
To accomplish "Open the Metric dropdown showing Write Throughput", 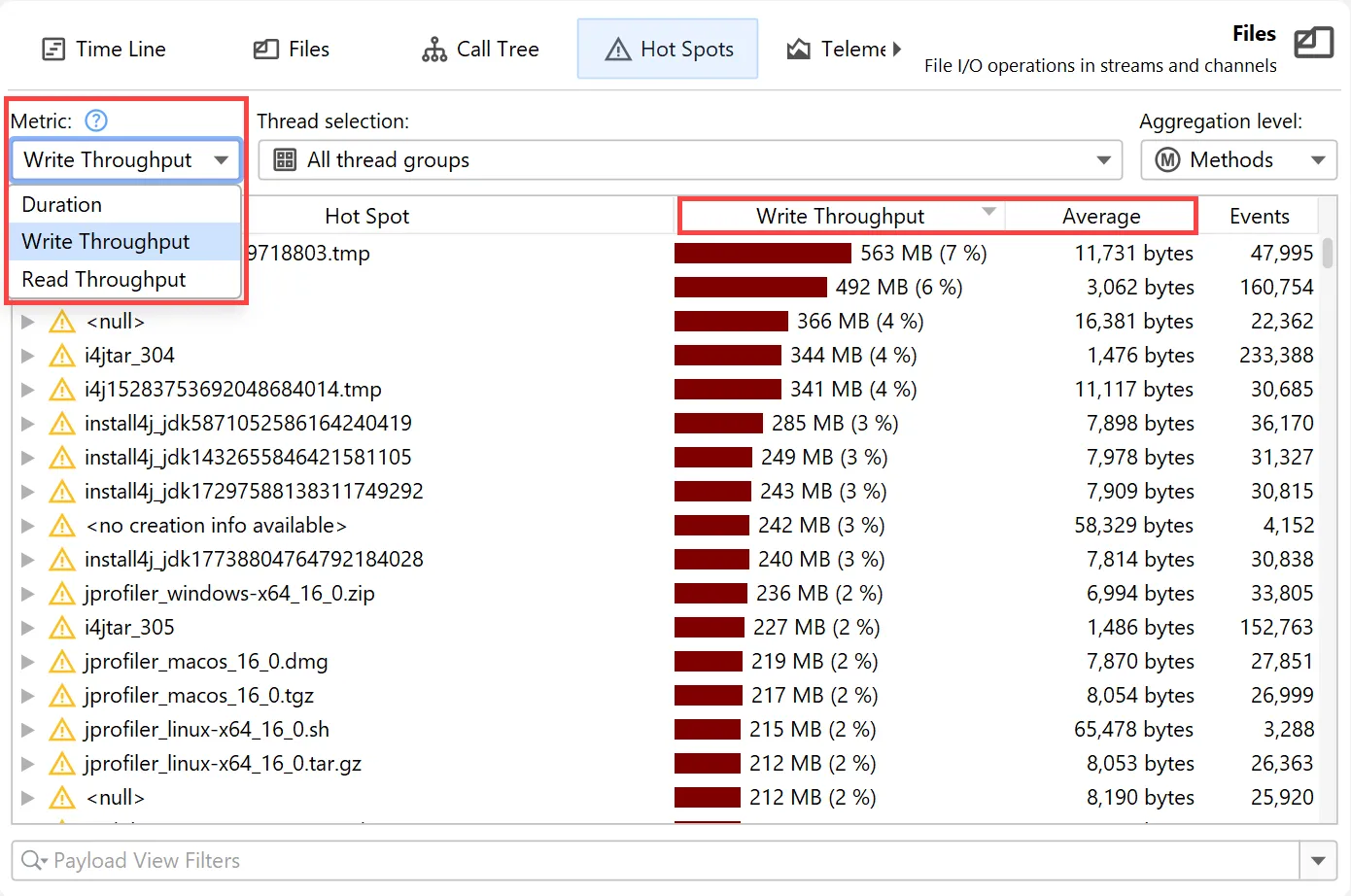I will [126, 160].
